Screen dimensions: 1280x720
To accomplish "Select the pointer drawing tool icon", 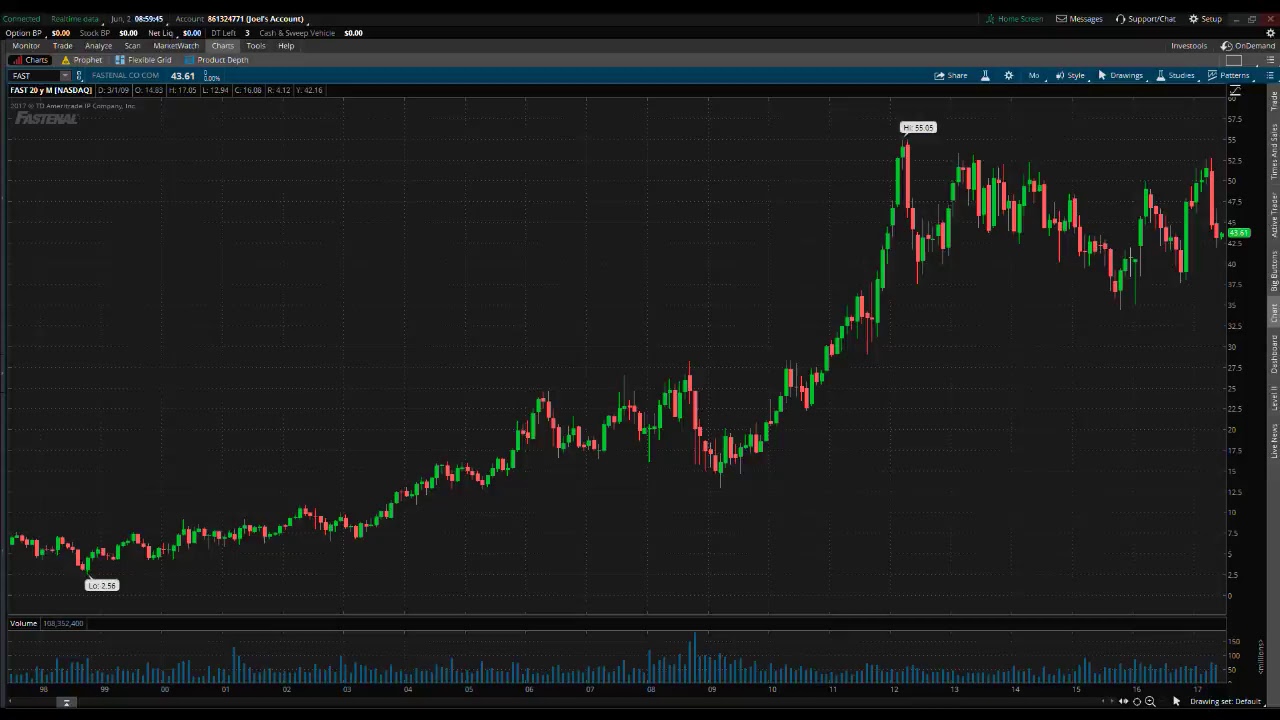I will [x=1176, y=702].
